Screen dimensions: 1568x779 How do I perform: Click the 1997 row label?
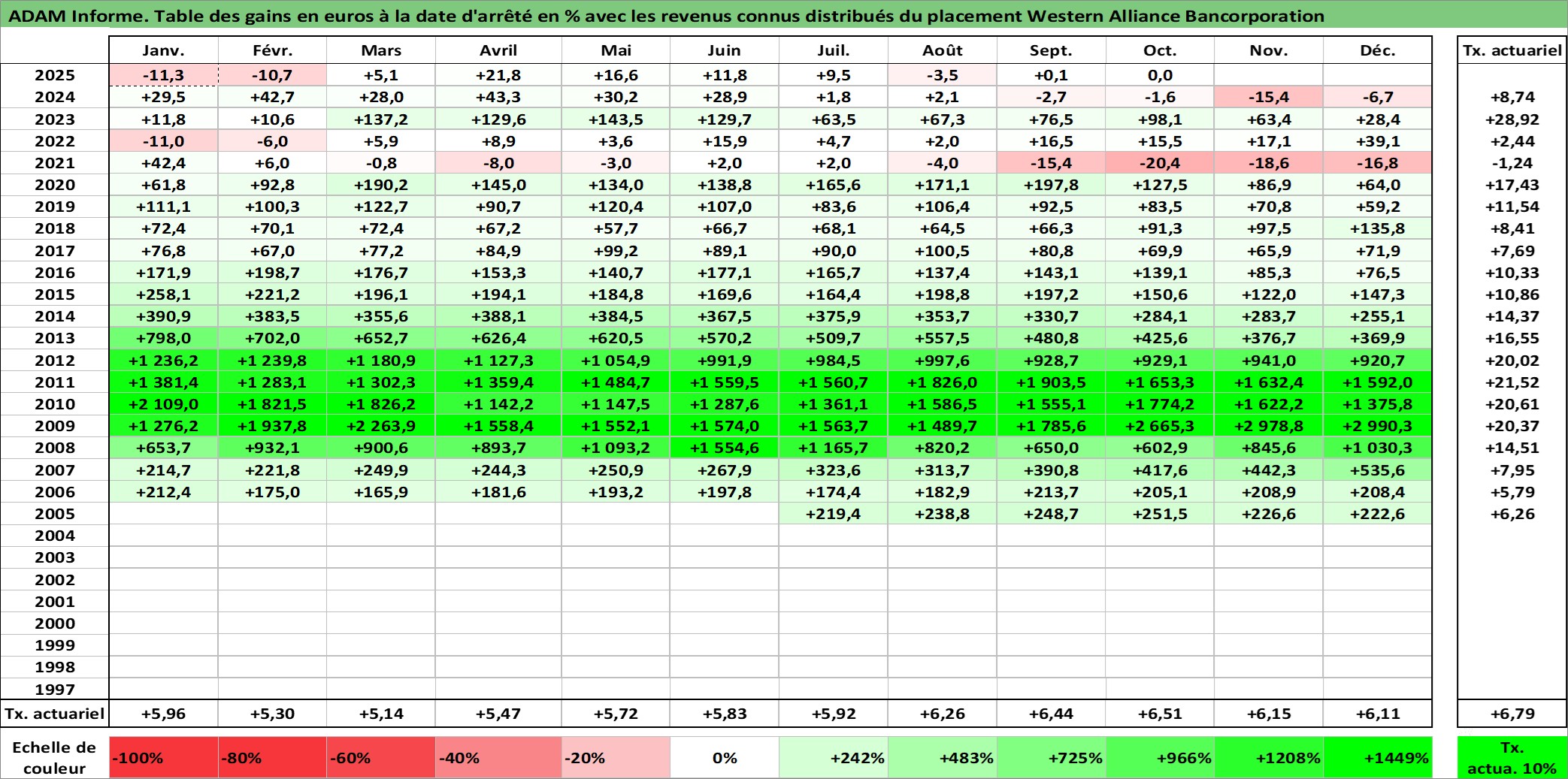pos(55,689)
